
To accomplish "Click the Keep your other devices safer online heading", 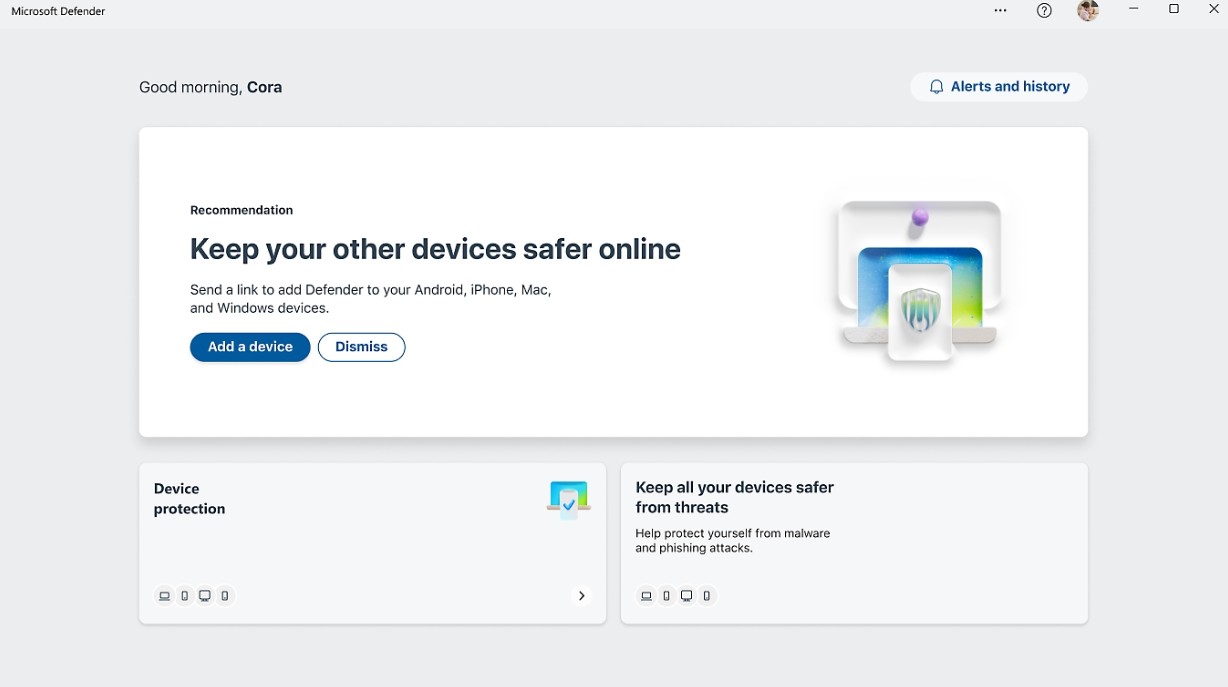I will pos(435,249).
